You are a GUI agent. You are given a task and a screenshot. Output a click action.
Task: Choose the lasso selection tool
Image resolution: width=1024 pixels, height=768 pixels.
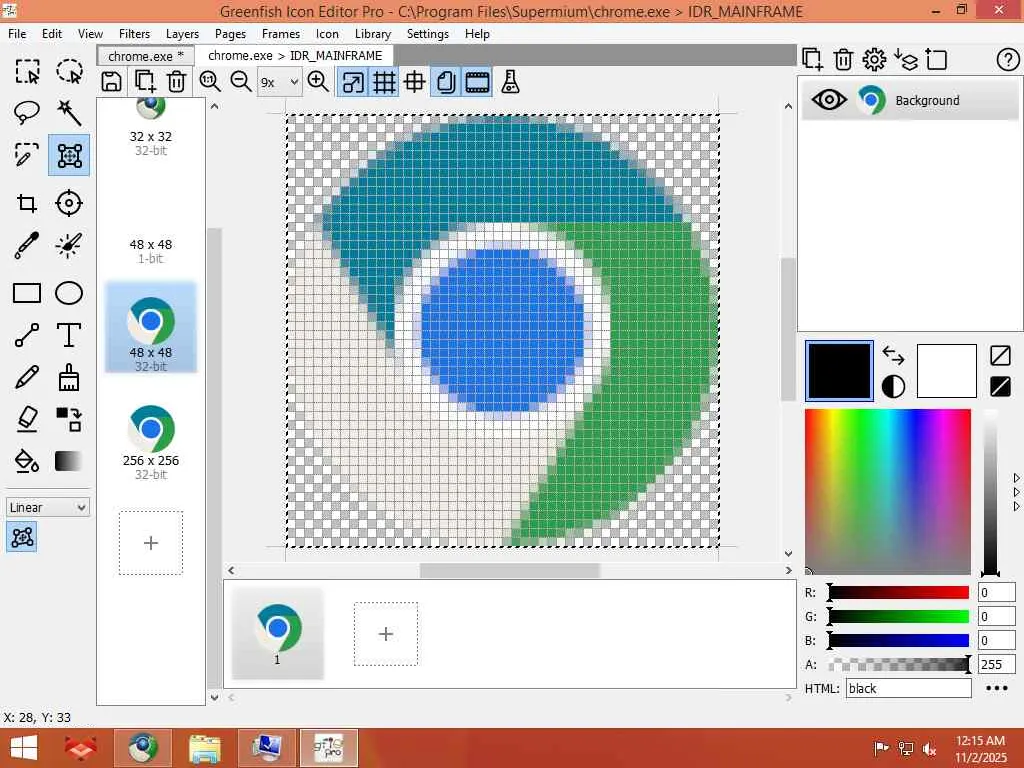(x=27, y=112)
